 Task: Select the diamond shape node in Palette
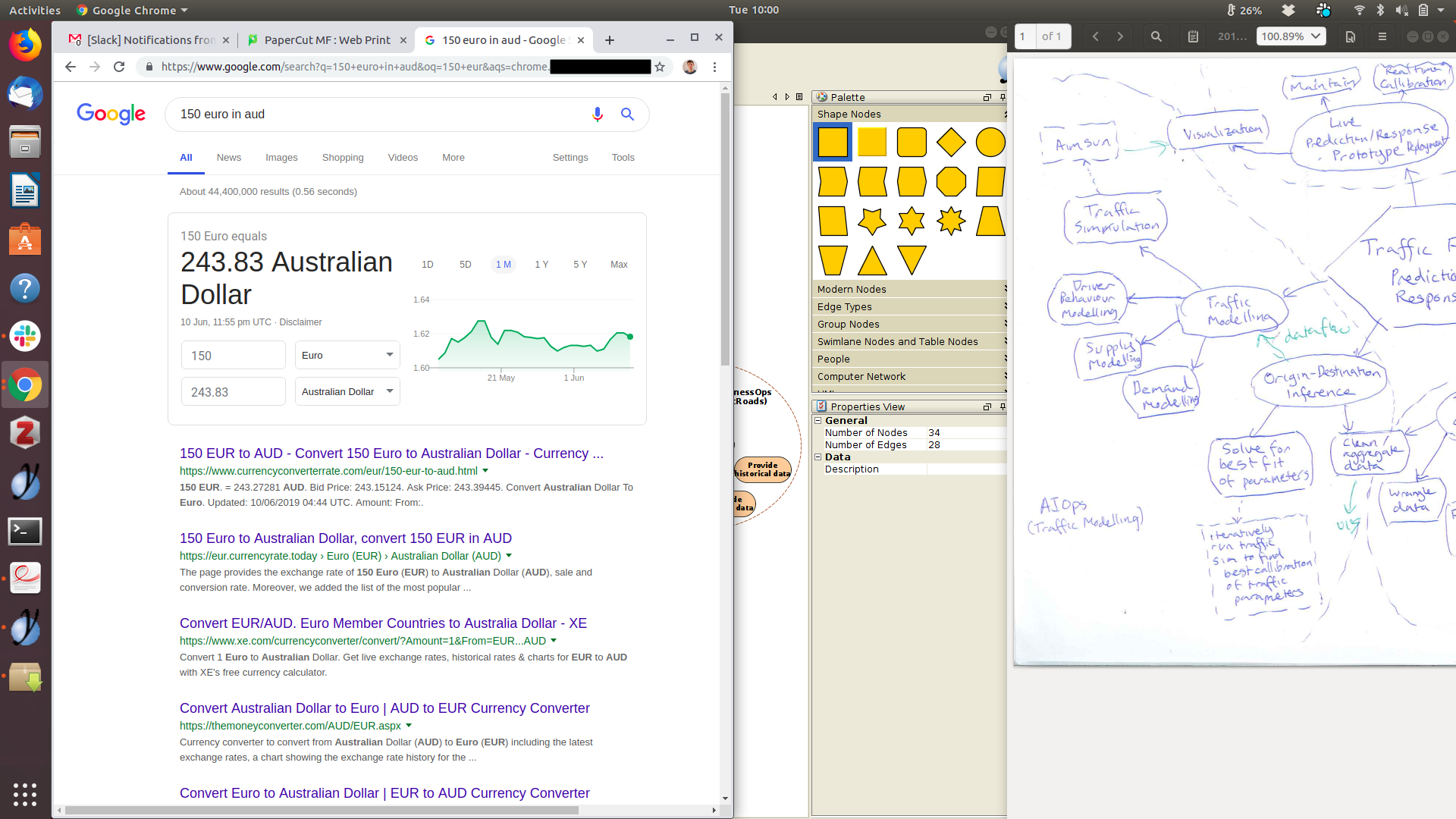tap(951, 142)
